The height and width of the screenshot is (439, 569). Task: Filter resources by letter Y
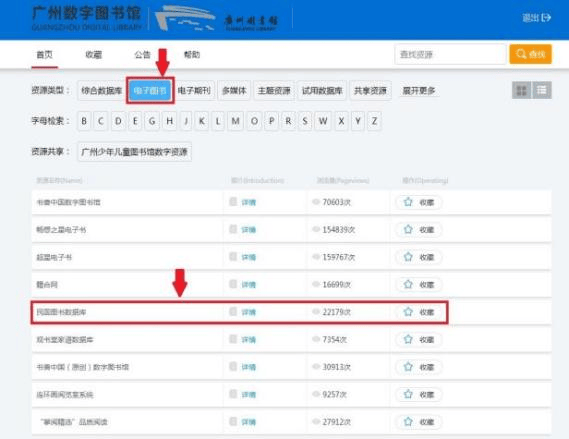(x=358, y=121)
